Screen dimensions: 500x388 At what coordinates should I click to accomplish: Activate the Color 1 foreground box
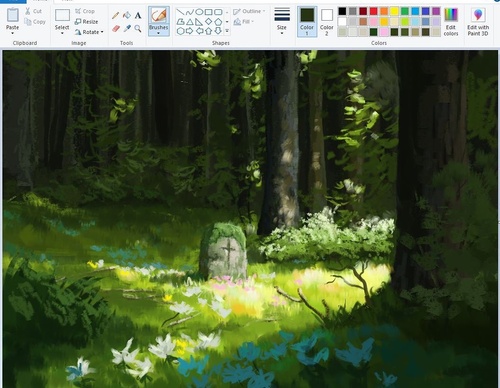coord(307,21)
